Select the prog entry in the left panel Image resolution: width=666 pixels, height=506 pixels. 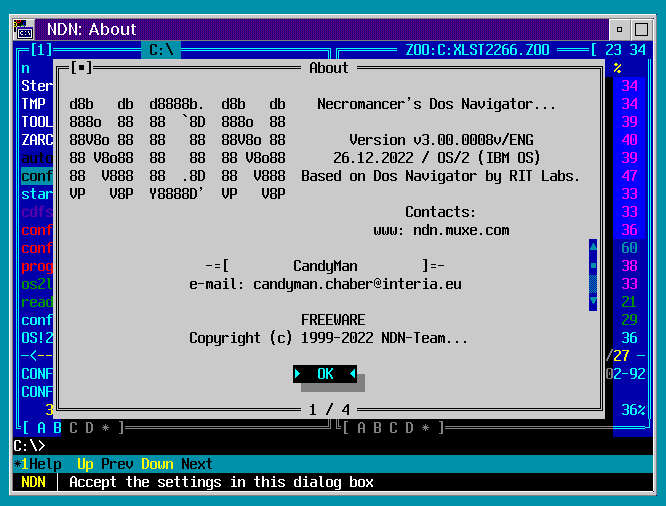pyautogui.click(x=37, y=266)
